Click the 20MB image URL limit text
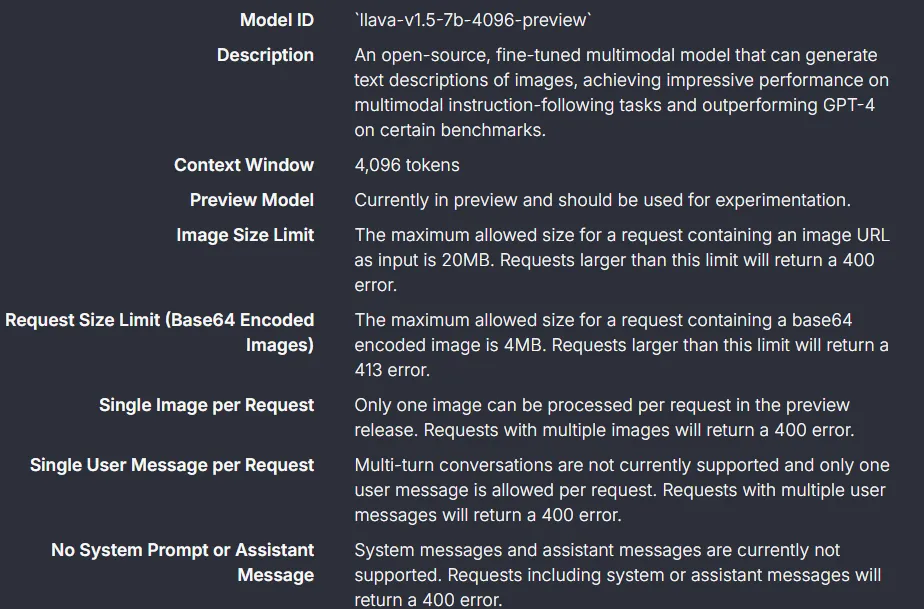This screenshot has width=924, height=609. pyautogui.click(x=622, y=260)
